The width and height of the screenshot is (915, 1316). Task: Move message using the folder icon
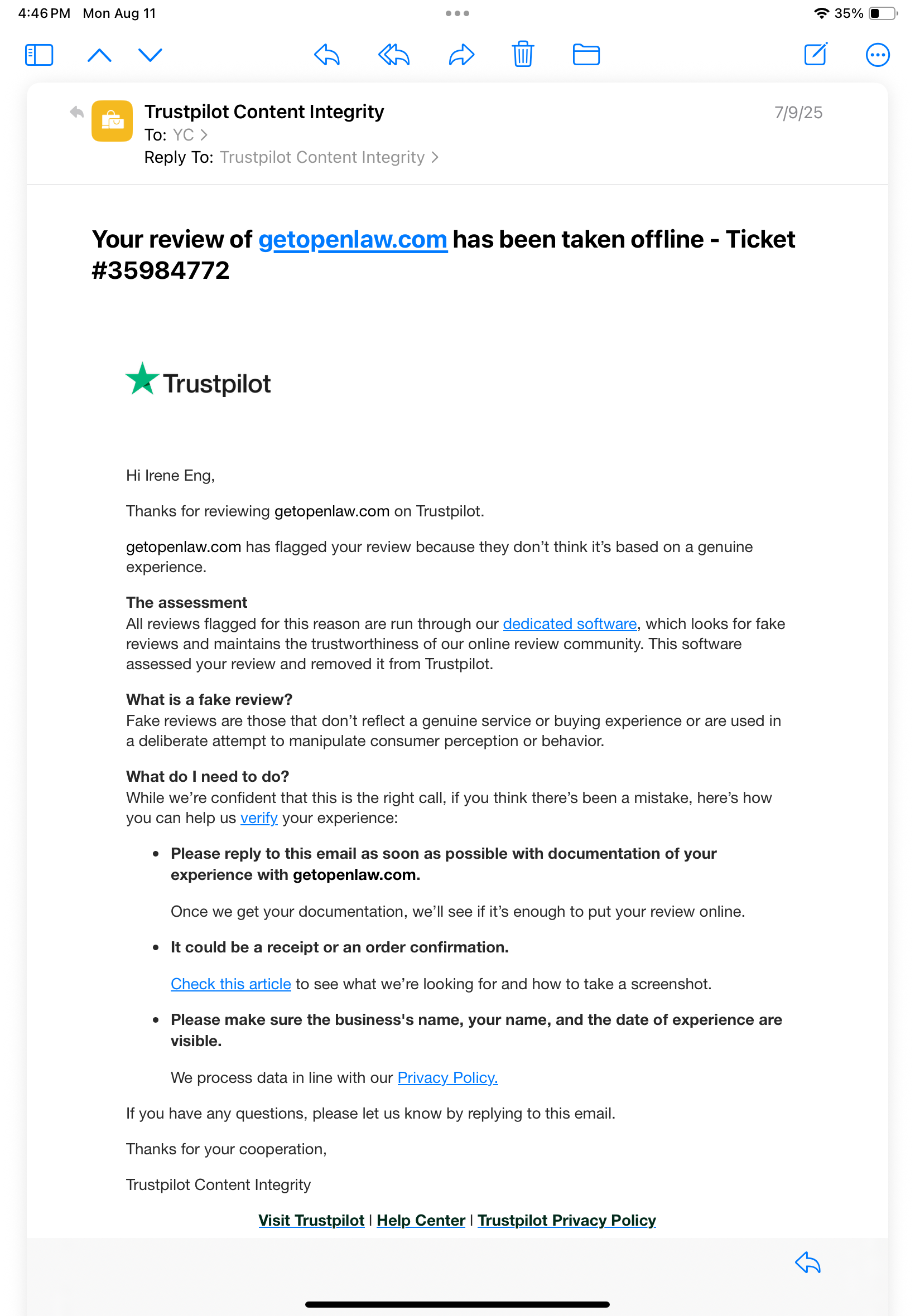click(586, 55)
